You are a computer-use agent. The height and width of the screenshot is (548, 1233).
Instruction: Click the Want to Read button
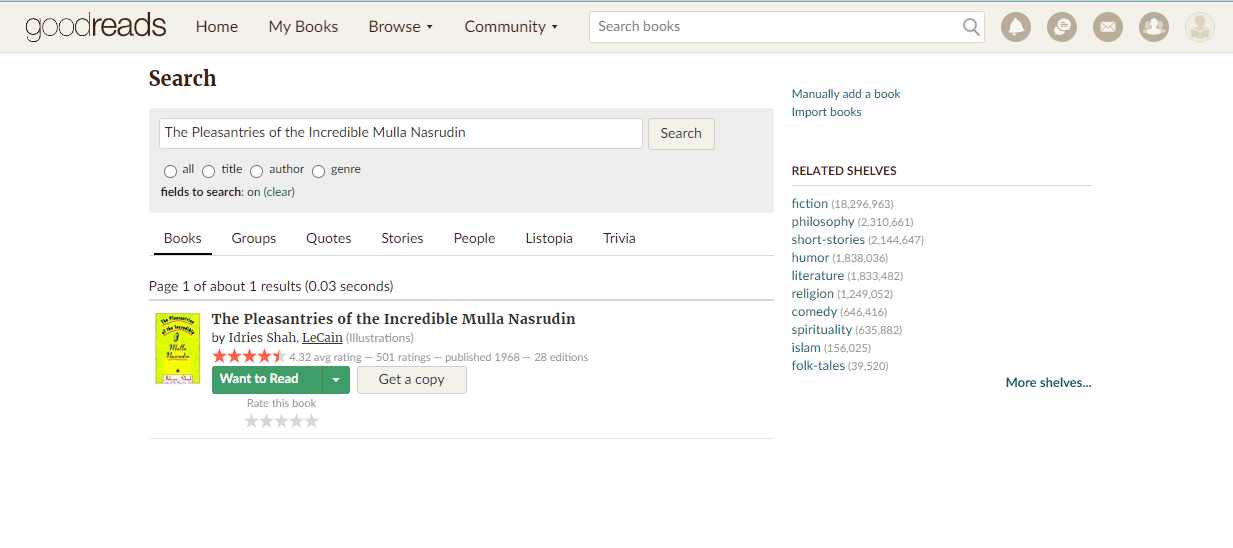[x=267, y=380]
